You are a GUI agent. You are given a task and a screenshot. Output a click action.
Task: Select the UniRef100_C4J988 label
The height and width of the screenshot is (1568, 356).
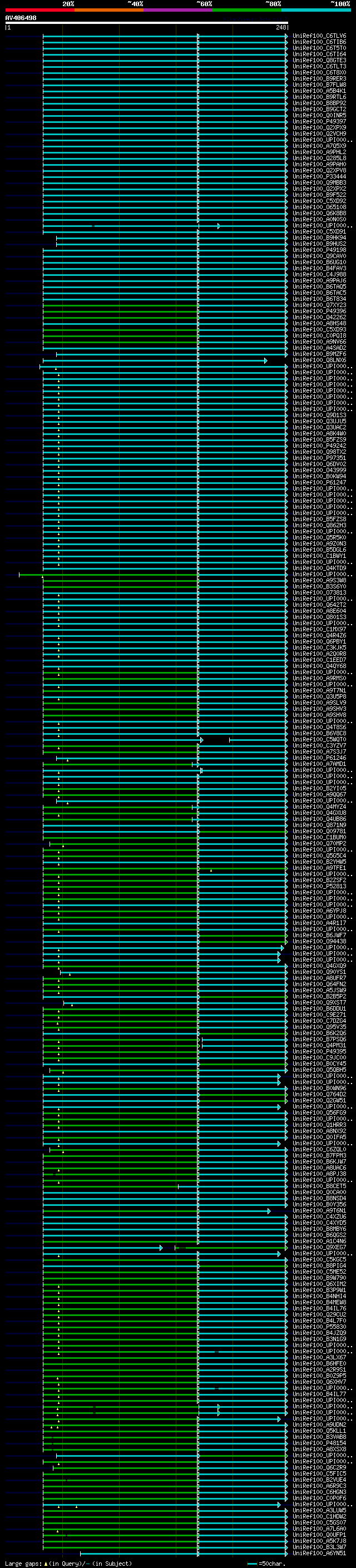click(319, 275)
